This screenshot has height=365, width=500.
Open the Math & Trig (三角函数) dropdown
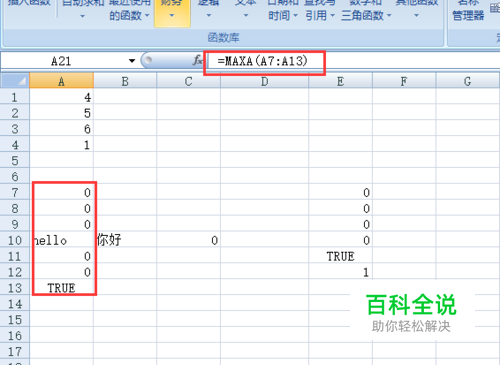tap(366, 16)
